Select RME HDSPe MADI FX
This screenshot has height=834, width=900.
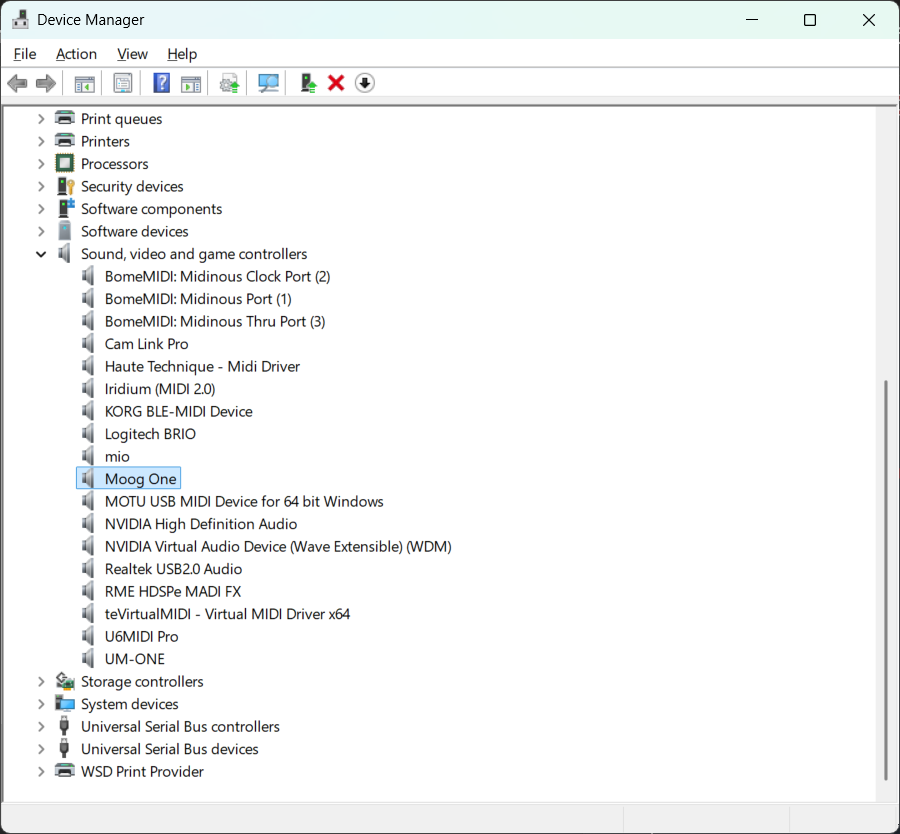click(x=173, y=591)
